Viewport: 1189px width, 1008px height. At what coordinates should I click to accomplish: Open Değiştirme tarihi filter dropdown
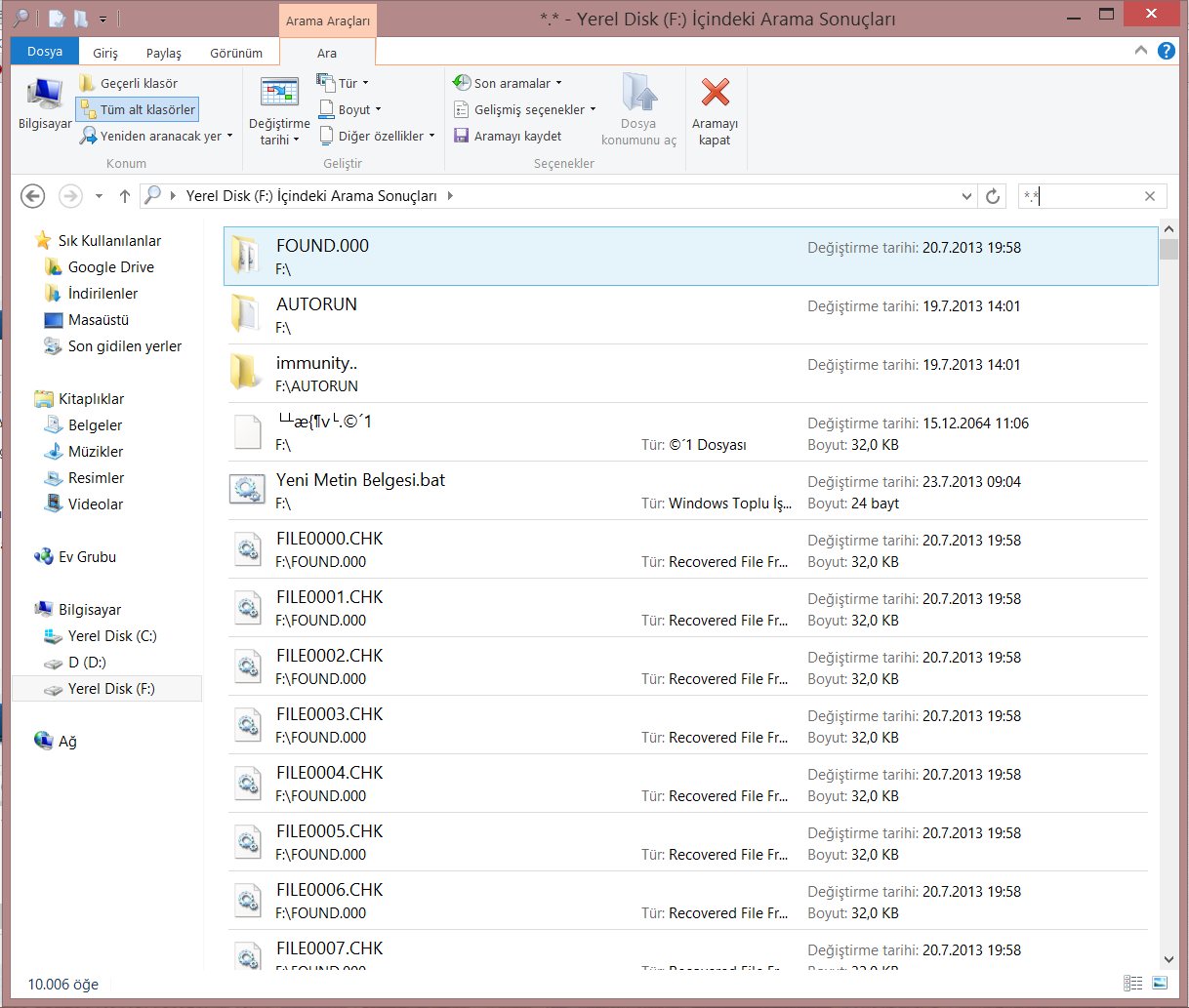(279, 111)
